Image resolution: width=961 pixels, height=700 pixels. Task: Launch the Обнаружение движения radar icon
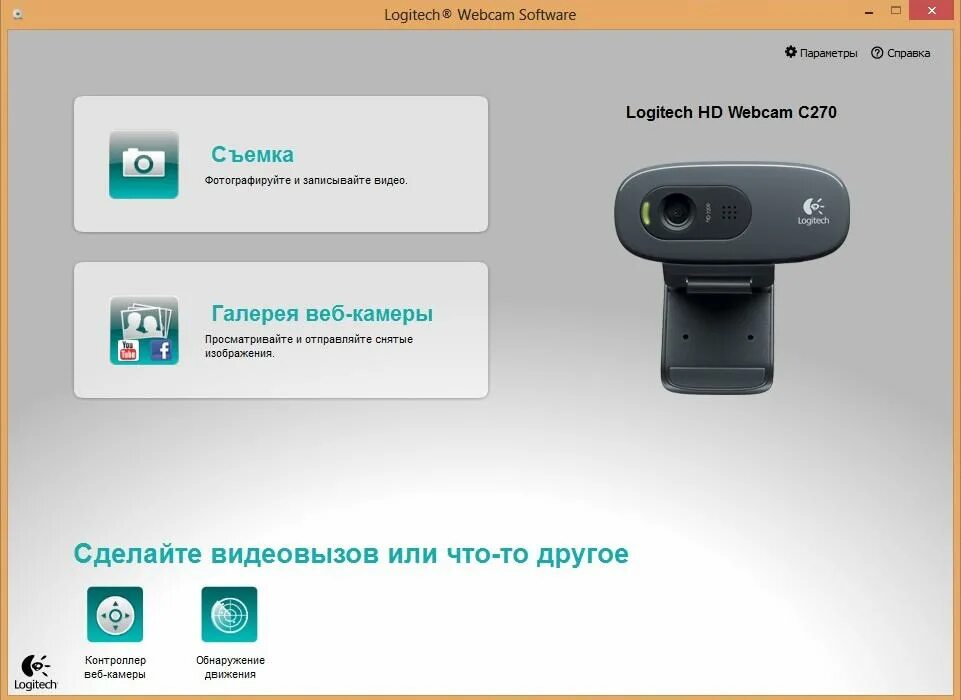tap(229, 614)
